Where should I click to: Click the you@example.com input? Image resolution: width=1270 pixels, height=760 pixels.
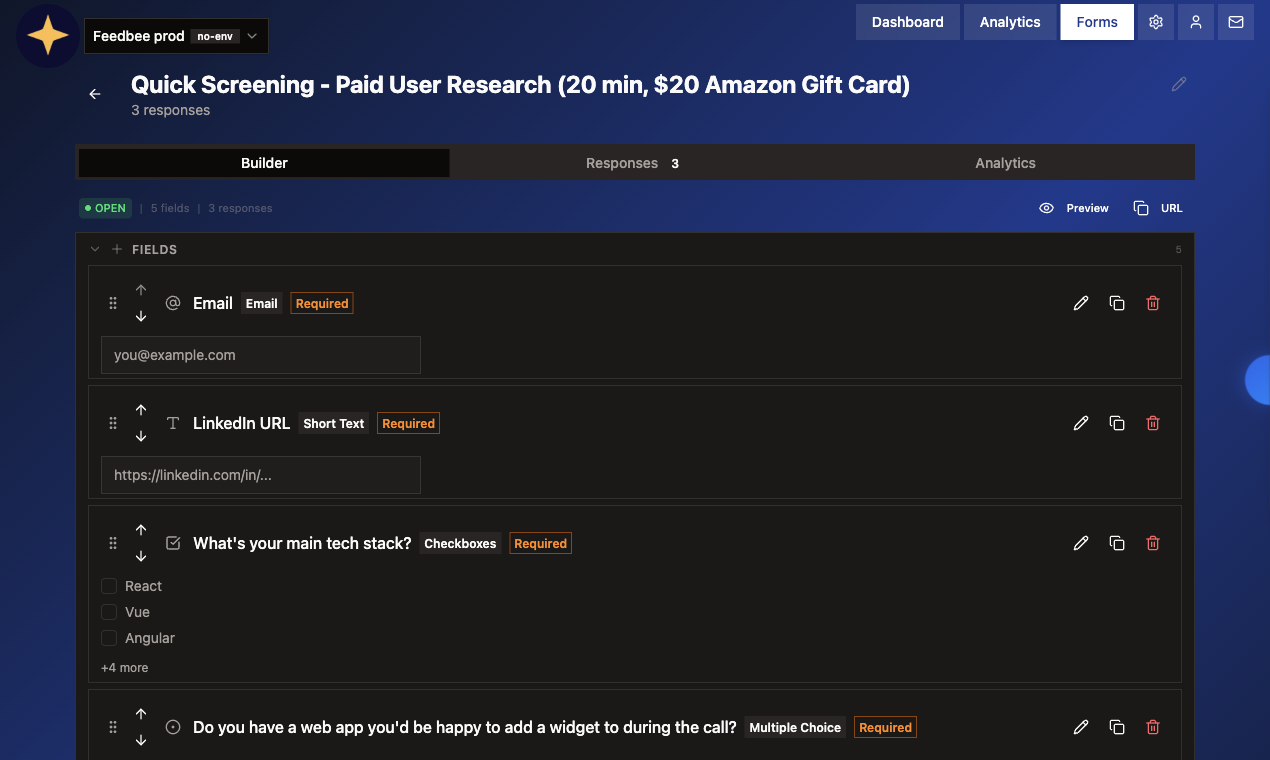[x=261, y=355]
